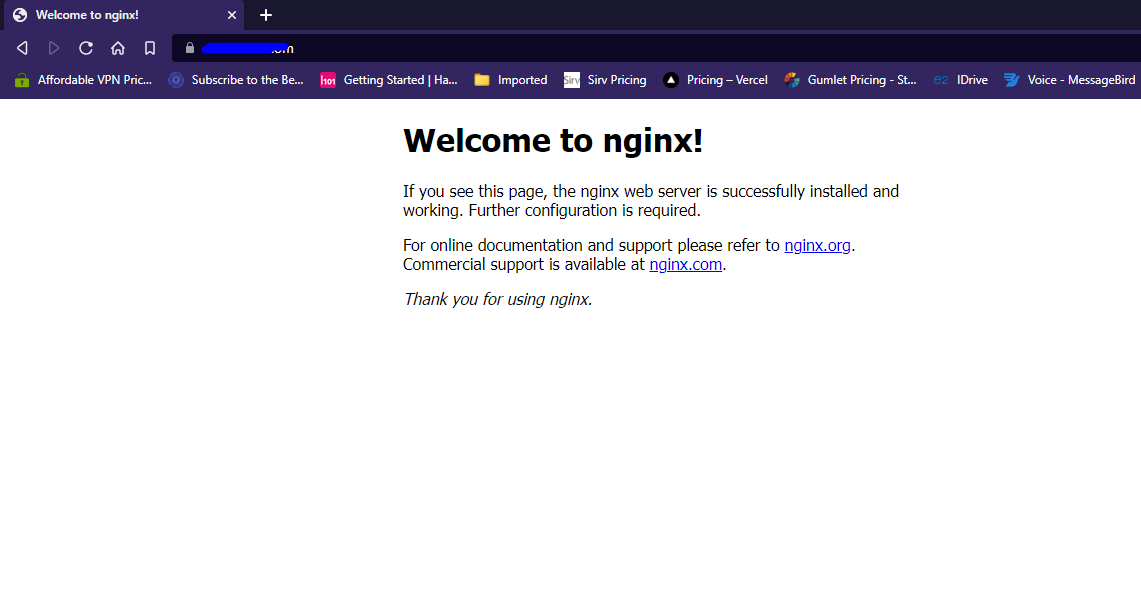Go back to the previous page

(x=22, y=48)
